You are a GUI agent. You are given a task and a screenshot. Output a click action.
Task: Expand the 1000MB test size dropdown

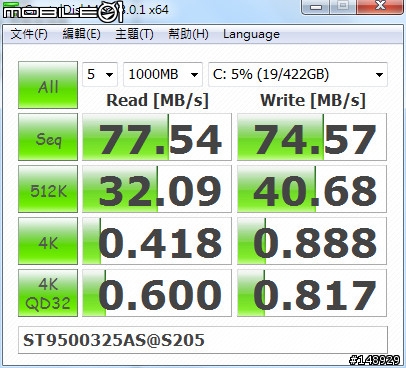[163, 74]
